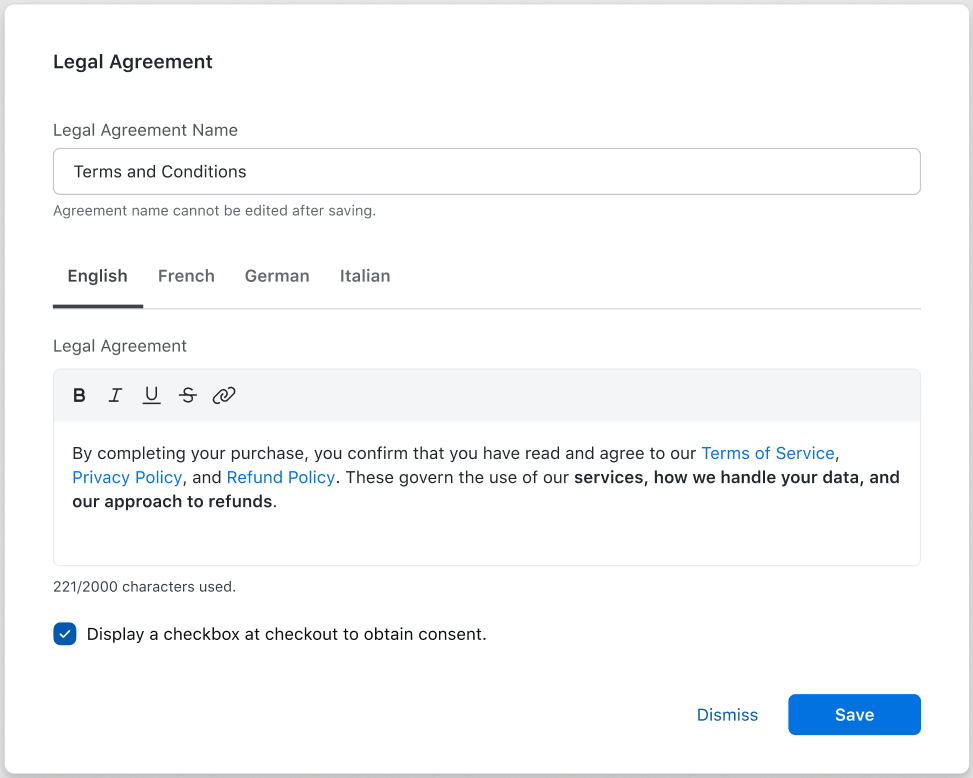
Task: Toggle strikethrough text formatting
Action: tap(187, 395)
